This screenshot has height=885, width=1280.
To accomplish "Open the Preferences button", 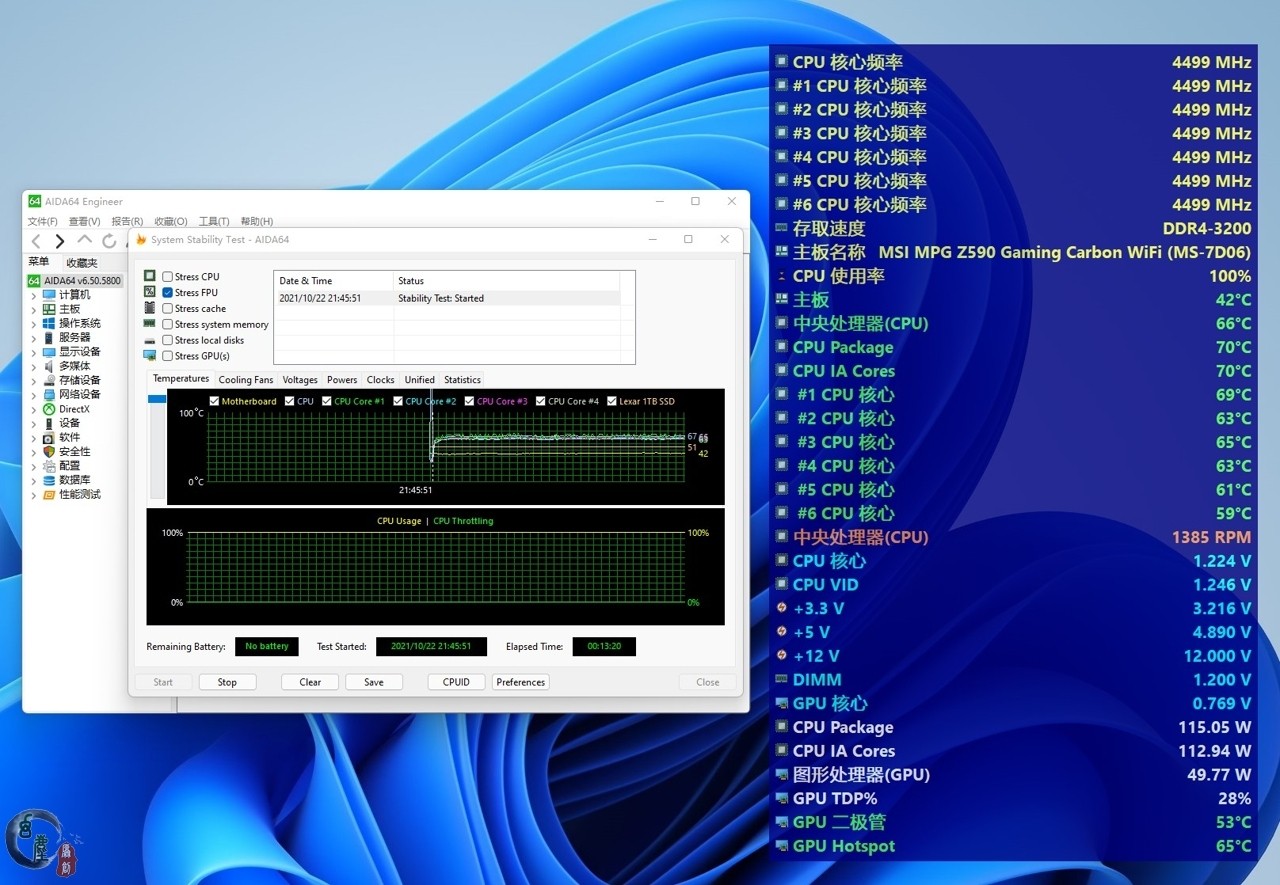I will tap(521, 682).
